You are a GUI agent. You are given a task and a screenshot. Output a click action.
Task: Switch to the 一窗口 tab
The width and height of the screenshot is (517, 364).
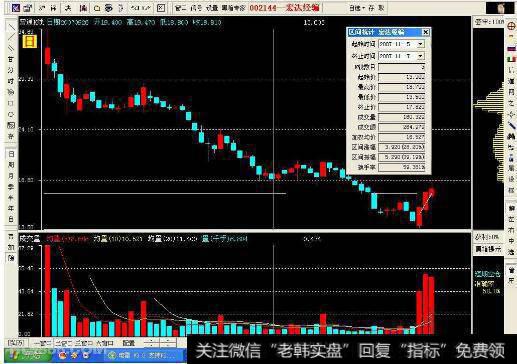point(43,343)
